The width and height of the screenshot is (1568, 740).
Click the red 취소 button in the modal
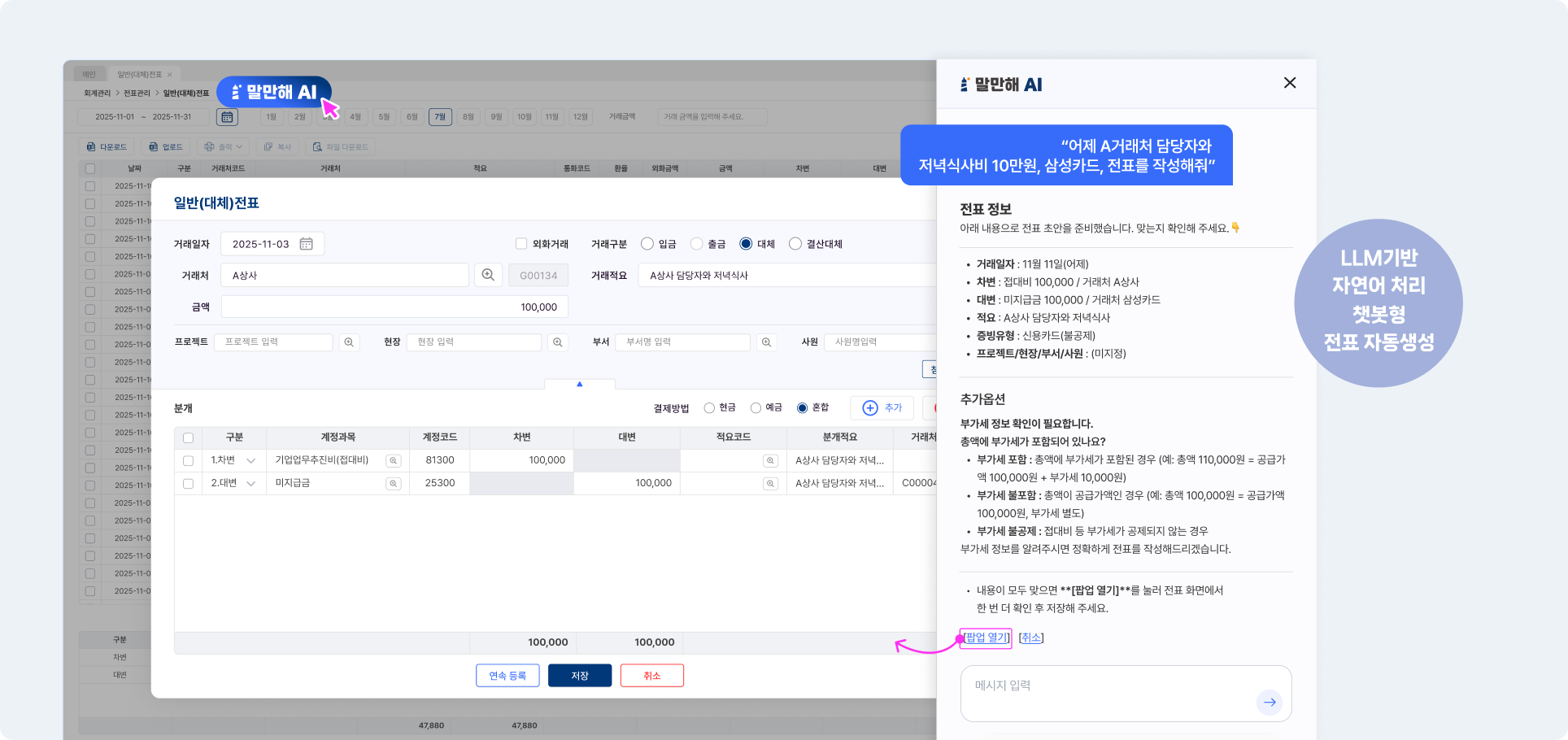pyautogui.click(x=652, y=676)
